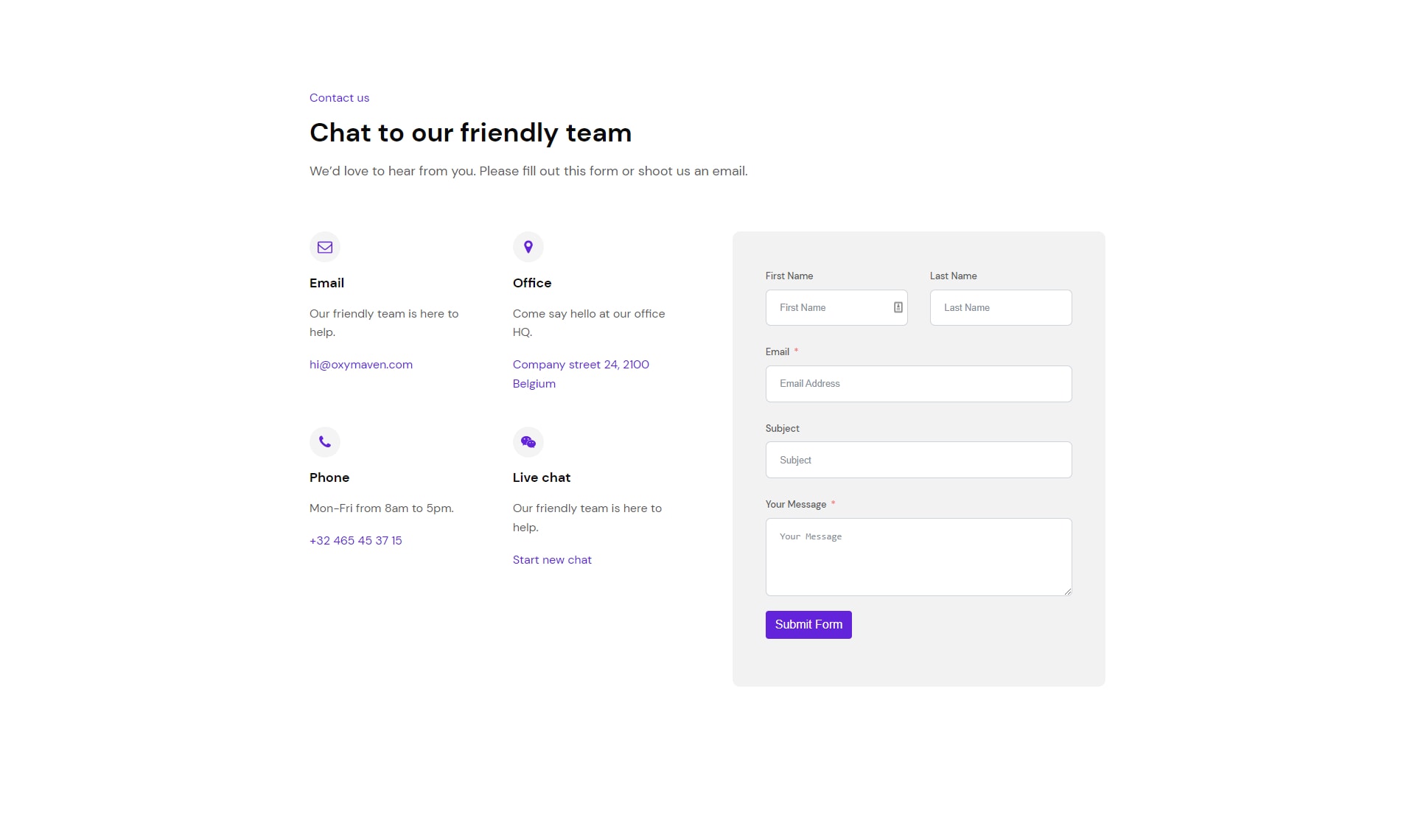Image resolution: width=1415 pixels, height=840 pixels.
Task: Click the Phone handset icon
Action: coord(325,442)
